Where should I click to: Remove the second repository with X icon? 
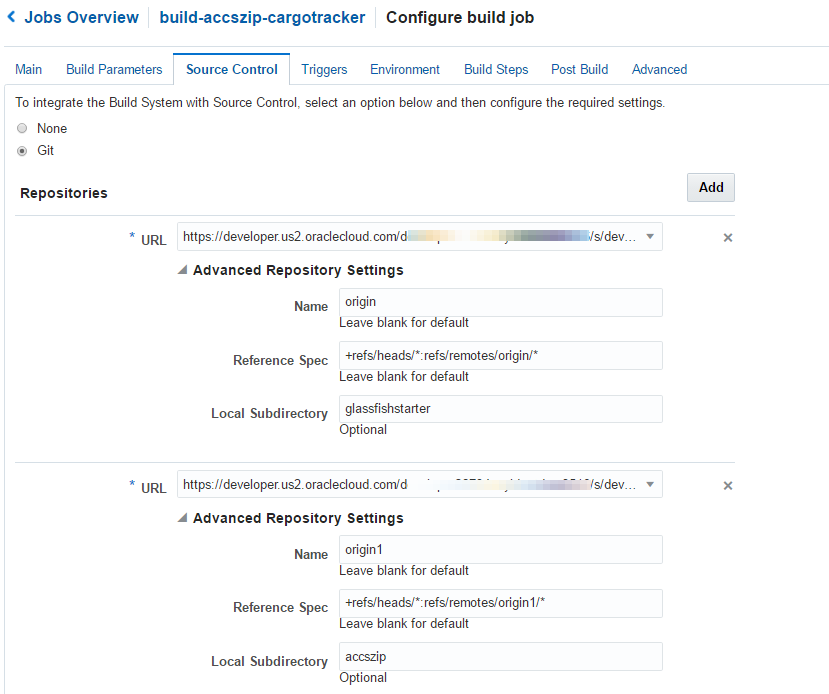click(728, 486)
